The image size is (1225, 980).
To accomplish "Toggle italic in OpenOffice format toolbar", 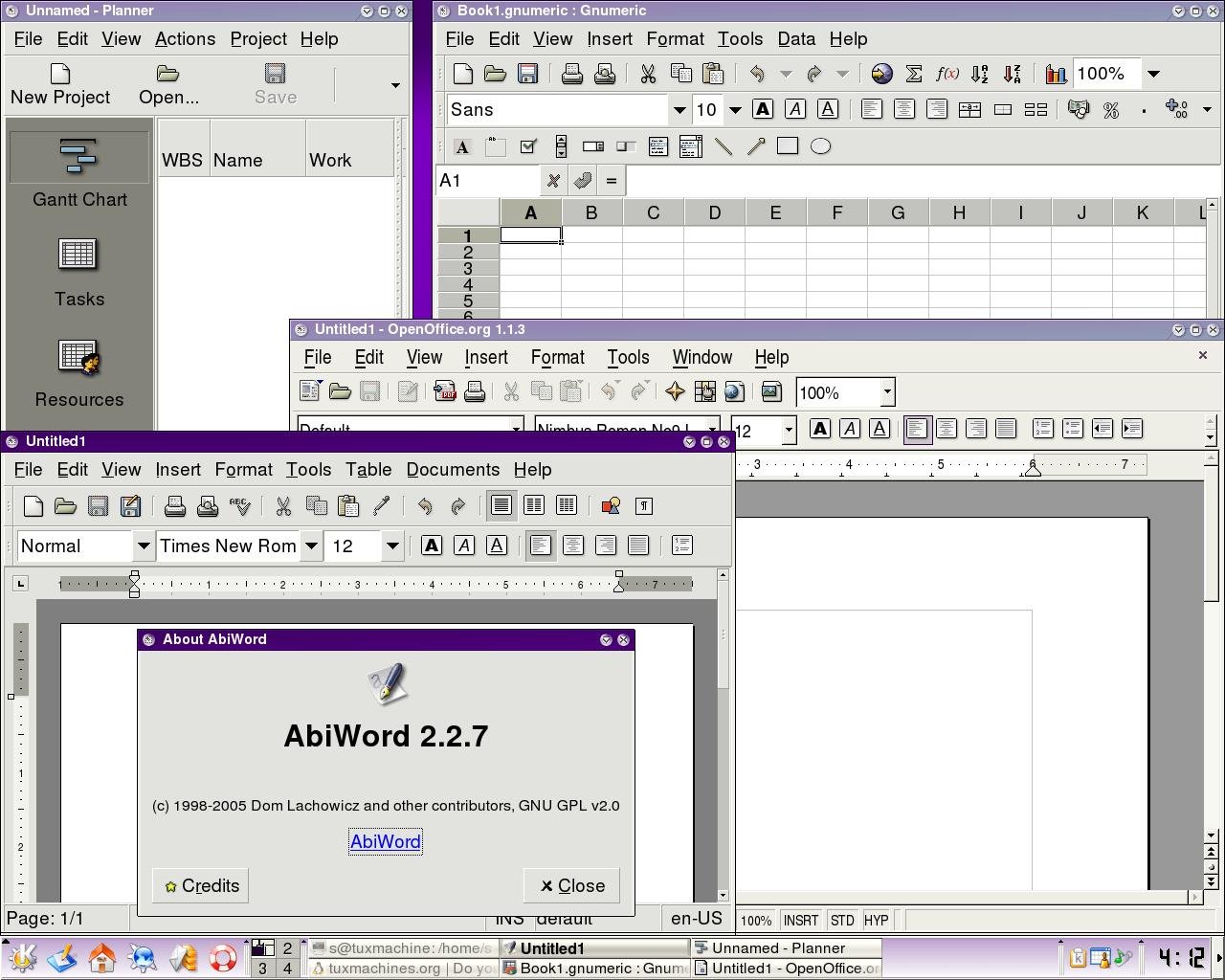I will coord(850,430).
